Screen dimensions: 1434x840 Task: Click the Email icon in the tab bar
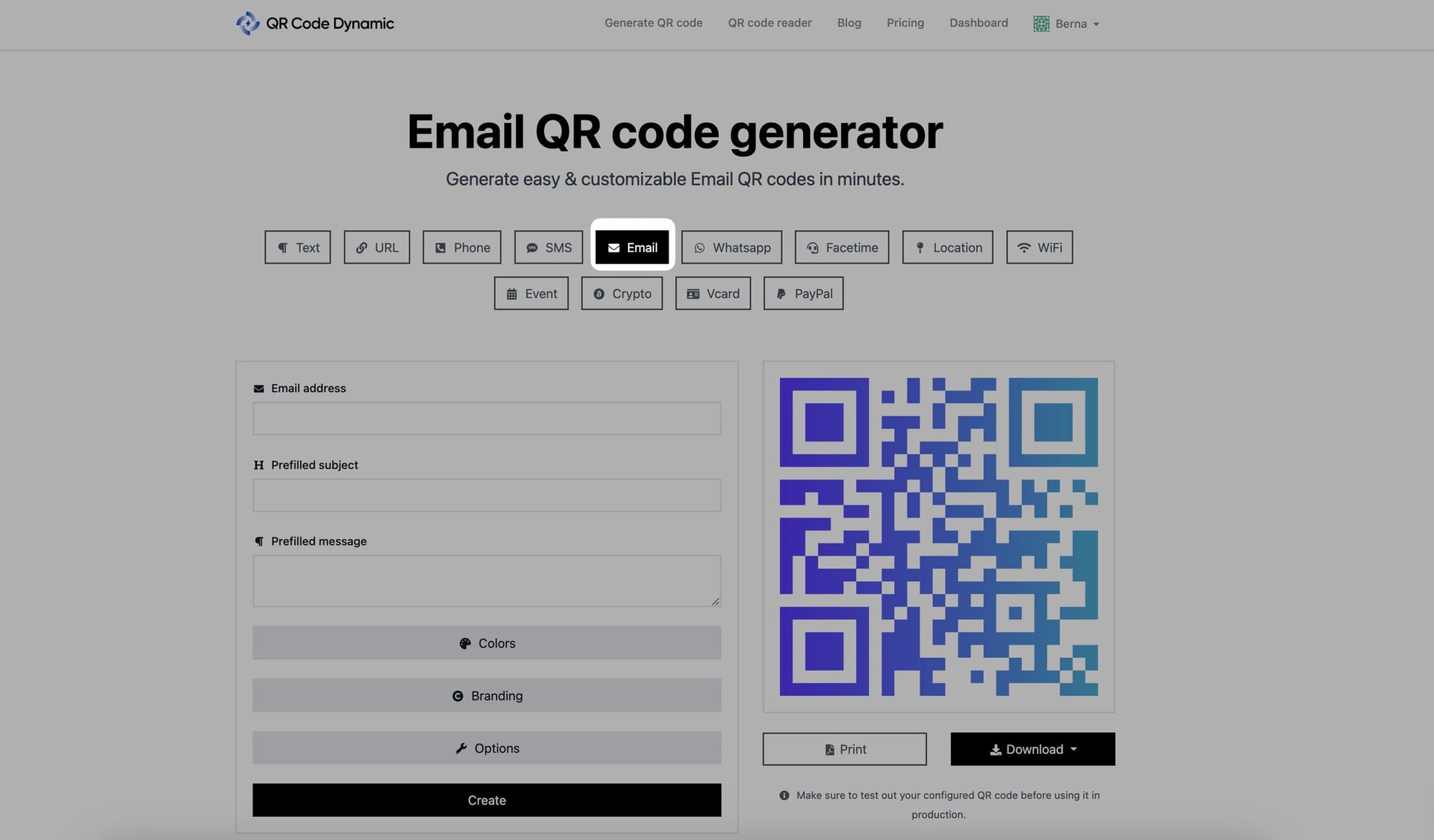pyautogui.click(x=614, y=247)
